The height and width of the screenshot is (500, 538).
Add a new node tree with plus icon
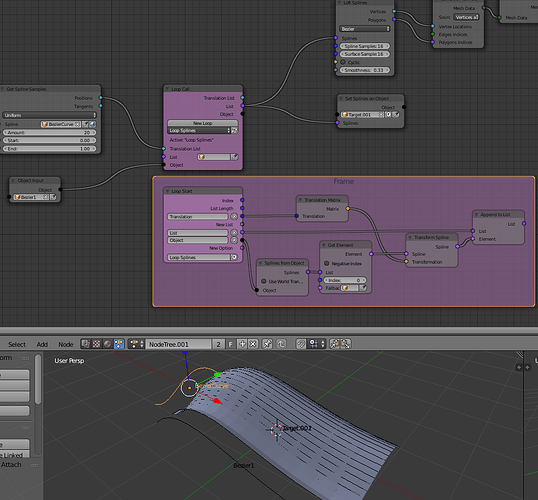[x=242, y=344]
